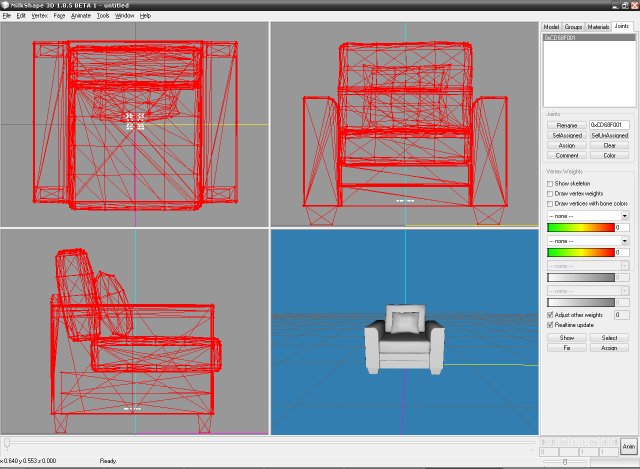Click the MilkShape 3D title bar icon

point(6,5)
